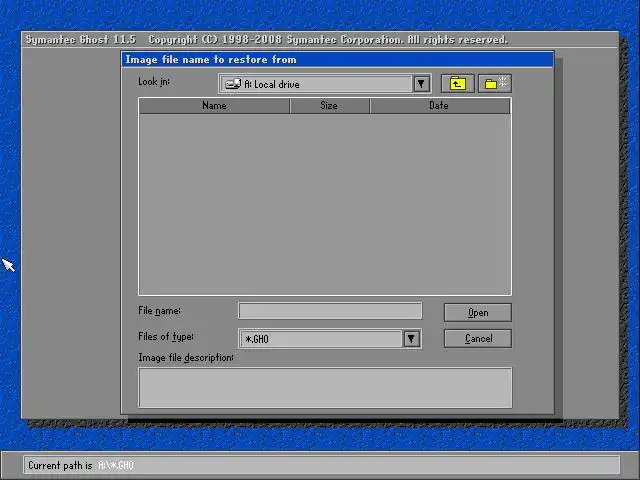Sort file list by Size column
This screenshot has height=480, width=640.
(x=329, y=106)
